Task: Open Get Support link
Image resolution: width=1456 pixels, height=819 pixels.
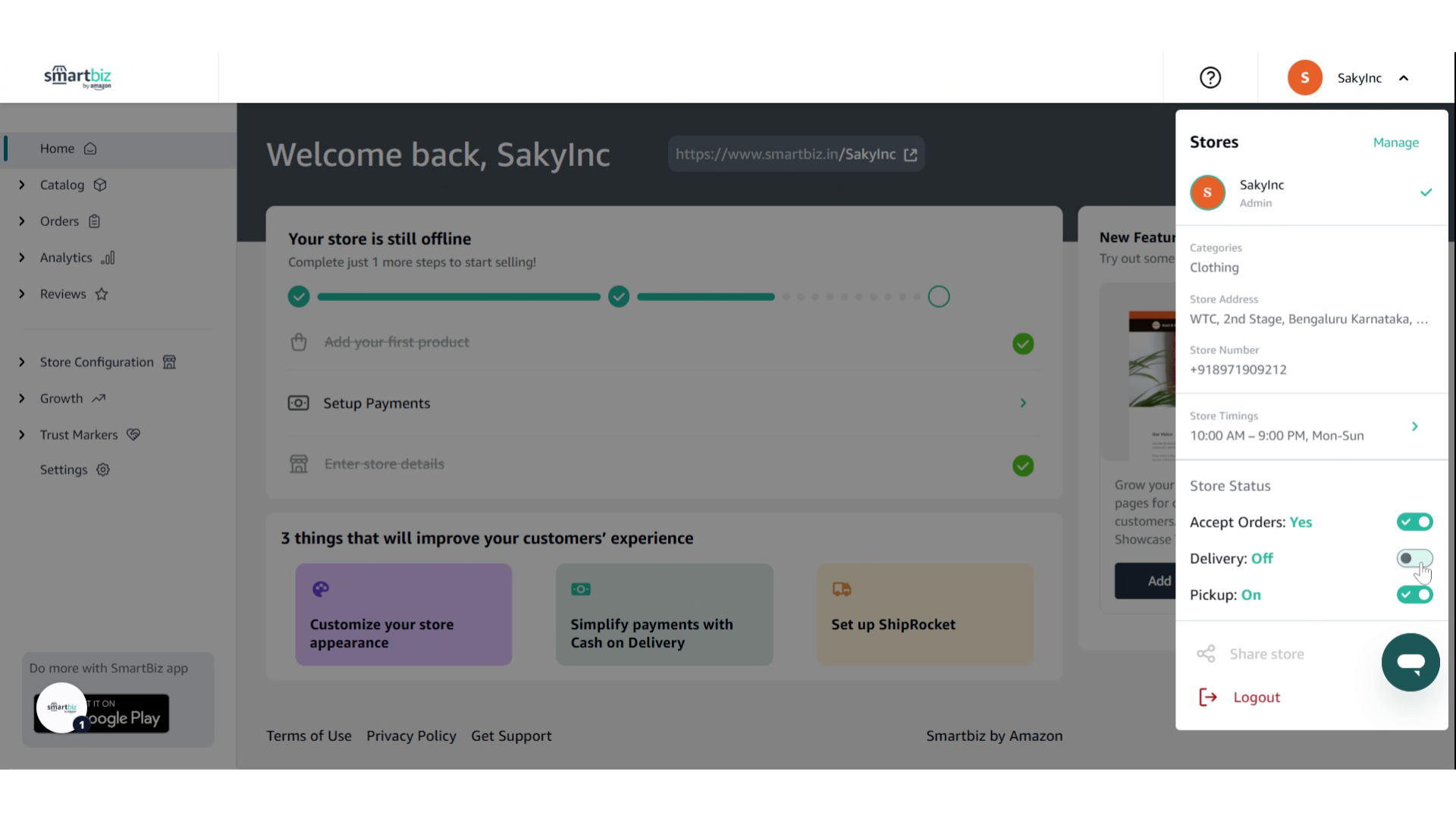Action: 511,736
